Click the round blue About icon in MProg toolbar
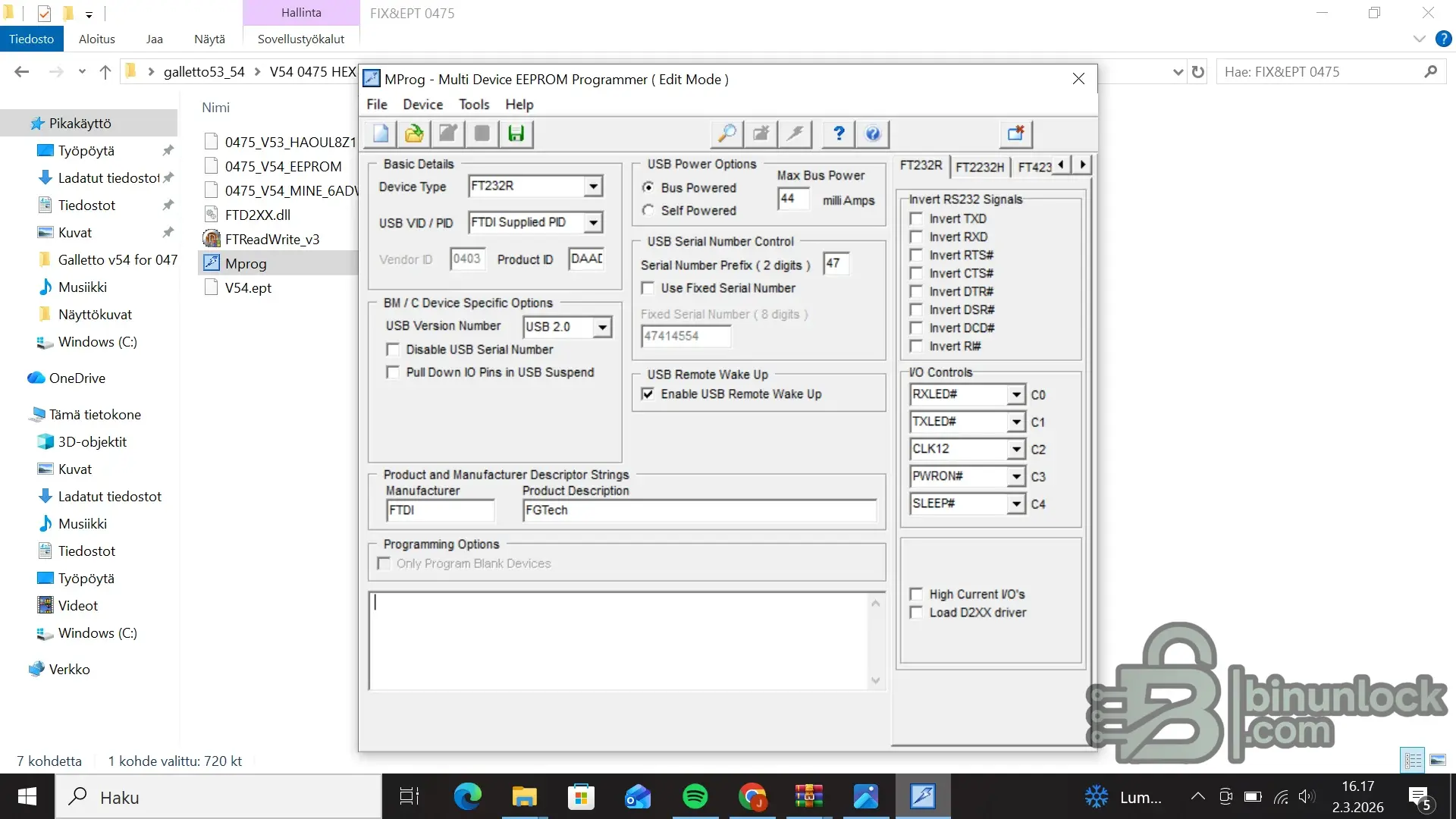Screen dimensions: 1456x819 [873, 133]
